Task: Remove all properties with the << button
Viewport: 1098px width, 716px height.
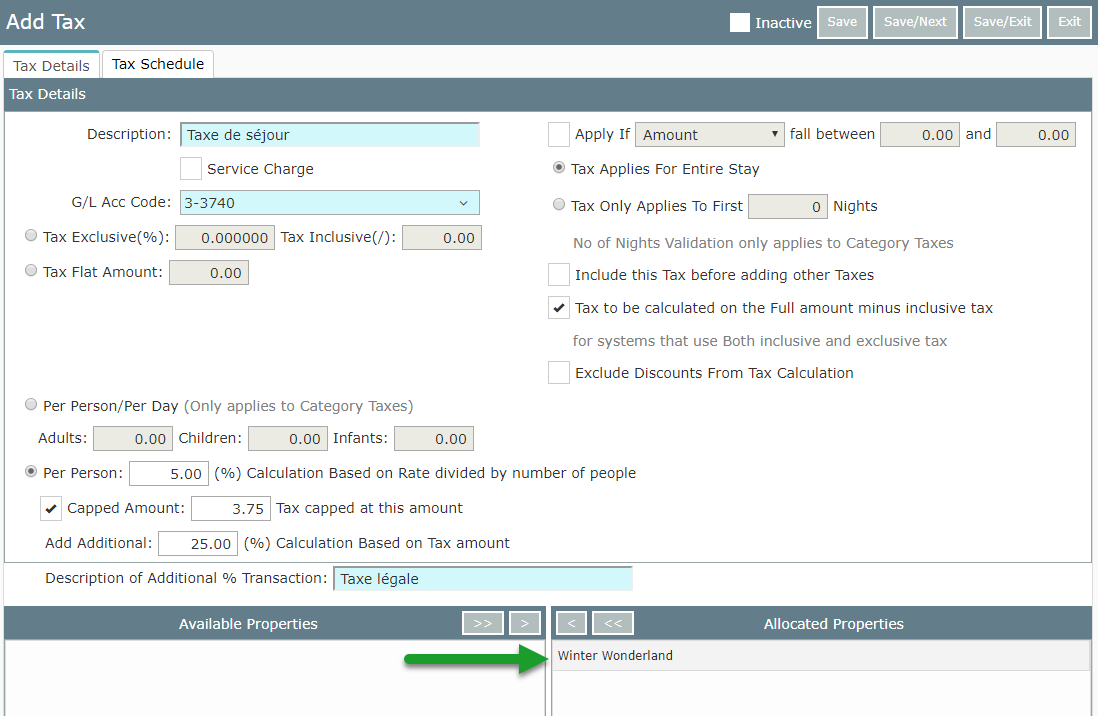Action: (x=613, y=623)
